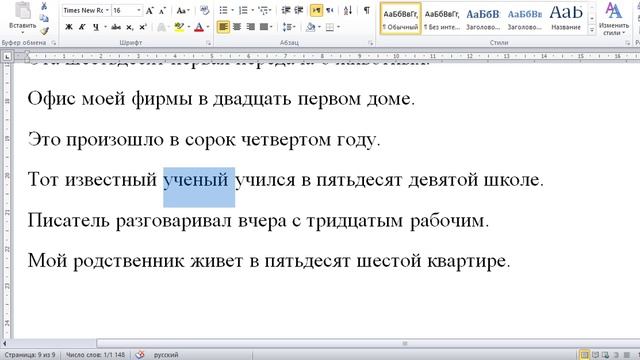The image size is (640, 360).
Task: Click the Increase Indent icon
Action: click(299, 11)
